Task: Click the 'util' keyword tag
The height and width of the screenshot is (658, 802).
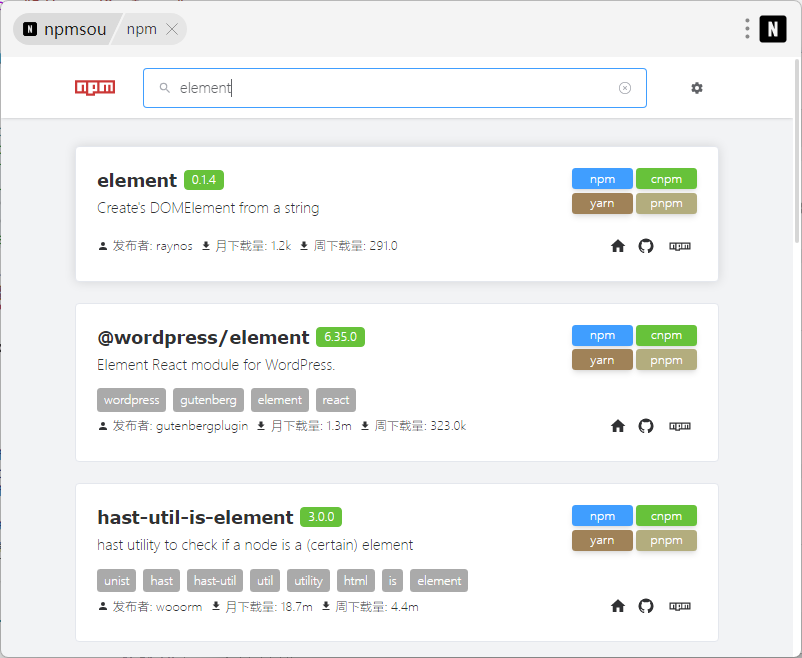Action: [x=265, y=581]
